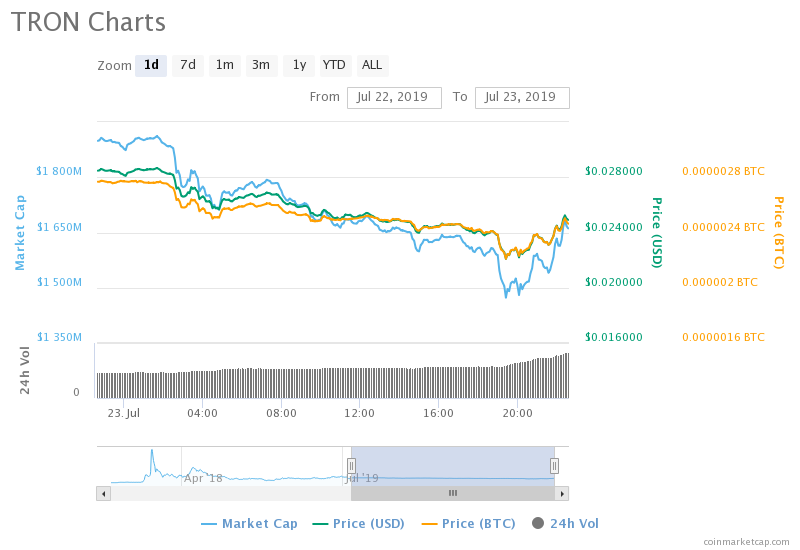Switch zoom to 7d
800x550 pixels.
pyautogui.click(x=187, y=66)
